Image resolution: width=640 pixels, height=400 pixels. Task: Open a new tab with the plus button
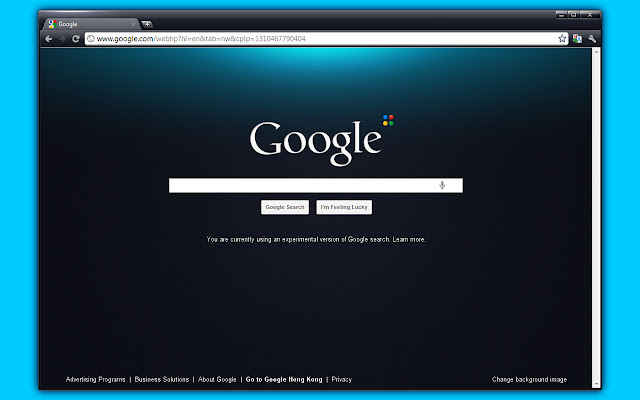coord(147,24)
